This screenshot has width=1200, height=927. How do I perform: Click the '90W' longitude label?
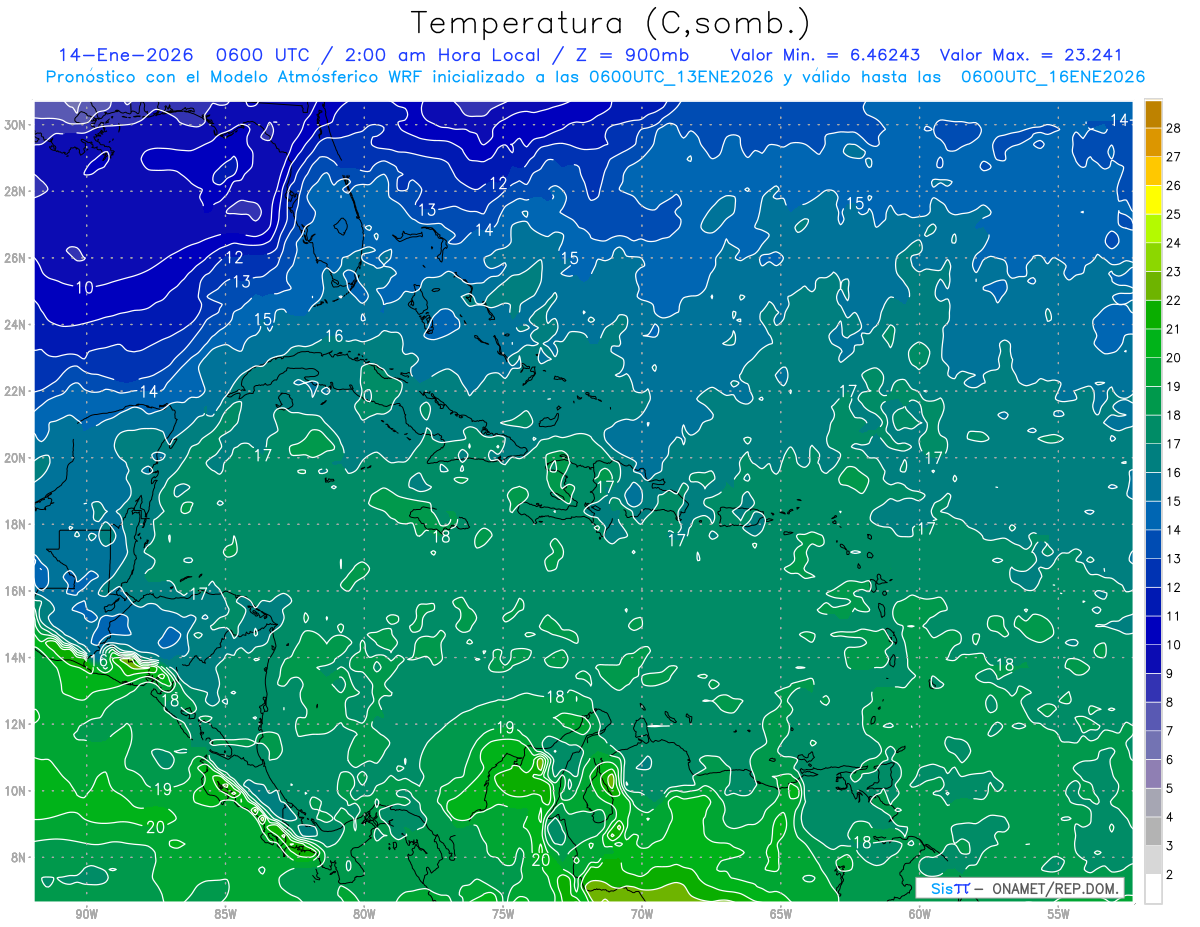click(x=87, y=914)
